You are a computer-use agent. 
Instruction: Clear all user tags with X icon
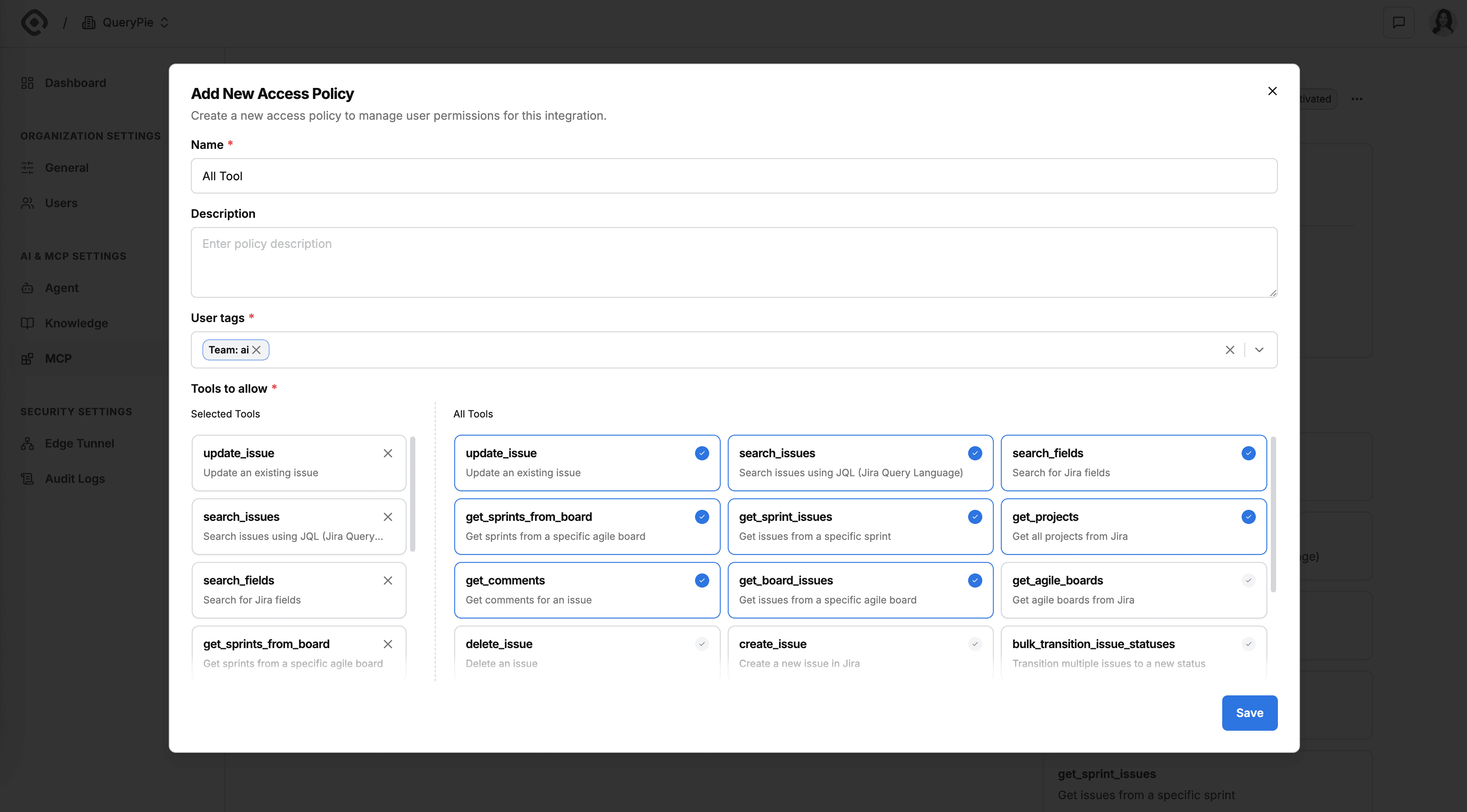coord(1230,349)
